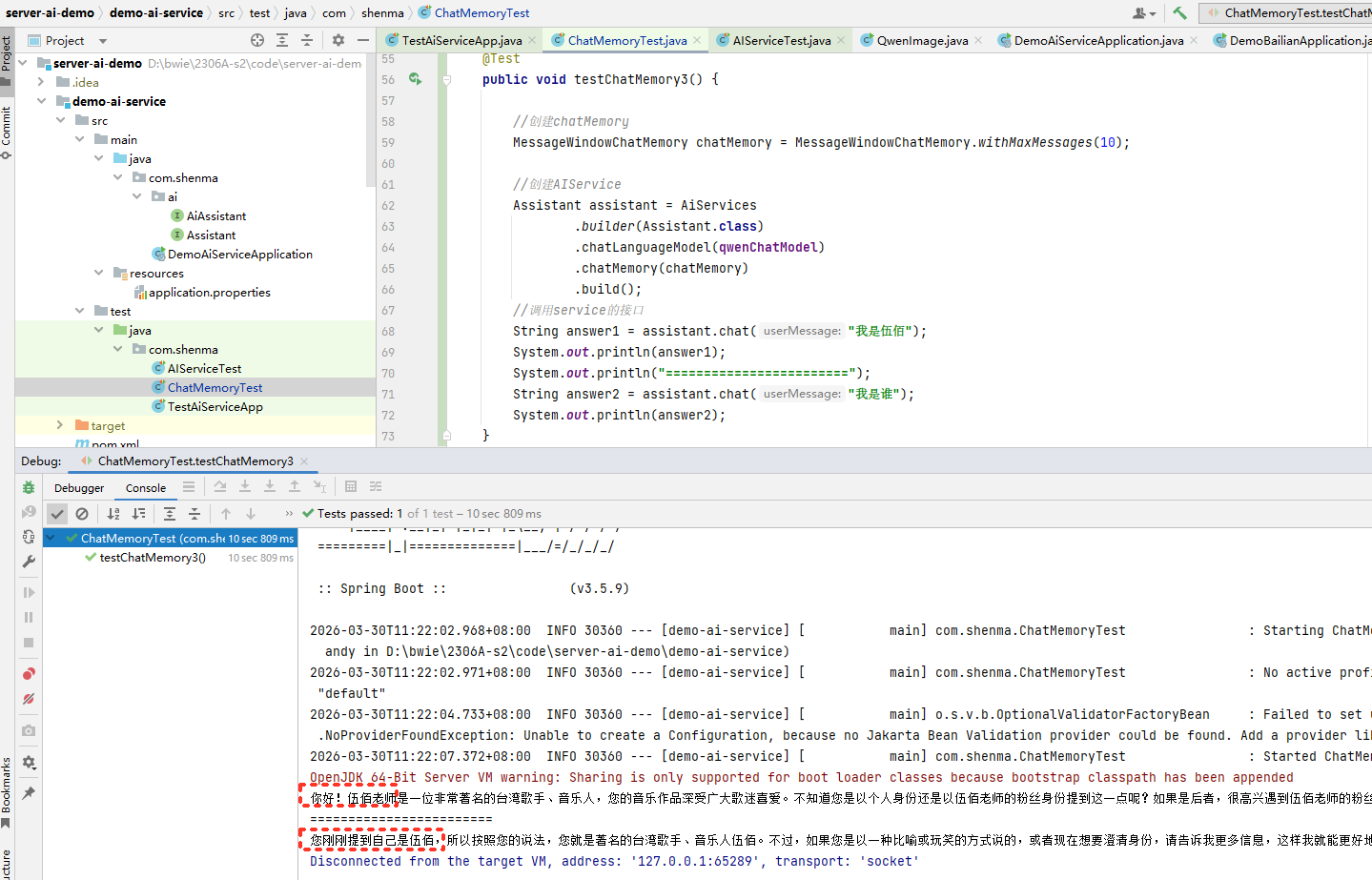Switch to the Debugger tab
This screenshot has width=1372, height=880.
point(79,488)
